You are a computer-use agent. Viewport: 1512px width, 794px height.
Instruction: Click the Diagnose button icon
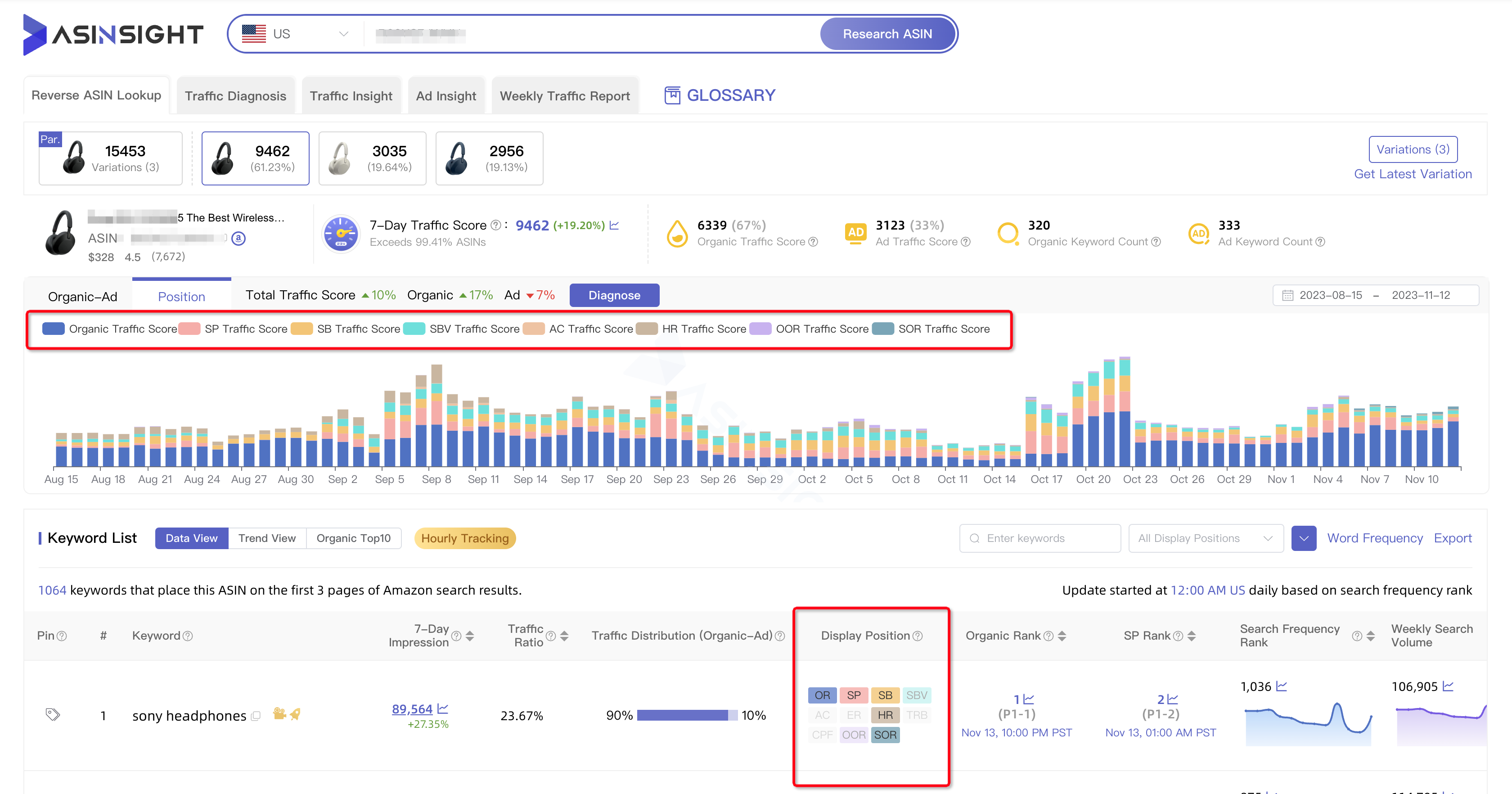614,295
